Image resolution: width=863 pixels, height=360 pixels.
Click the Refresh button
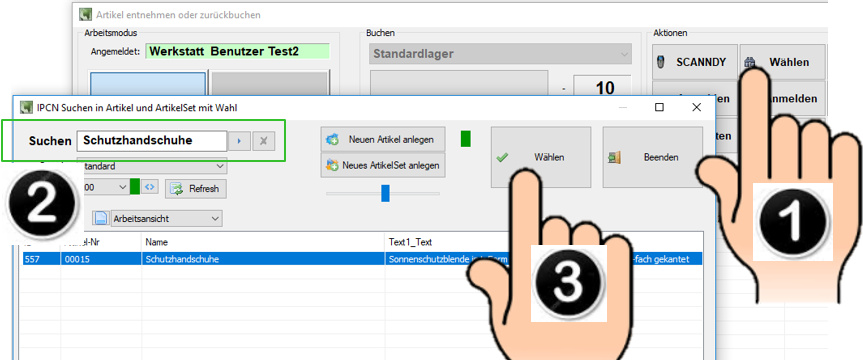pyautogui.click(x=195, y=189)
